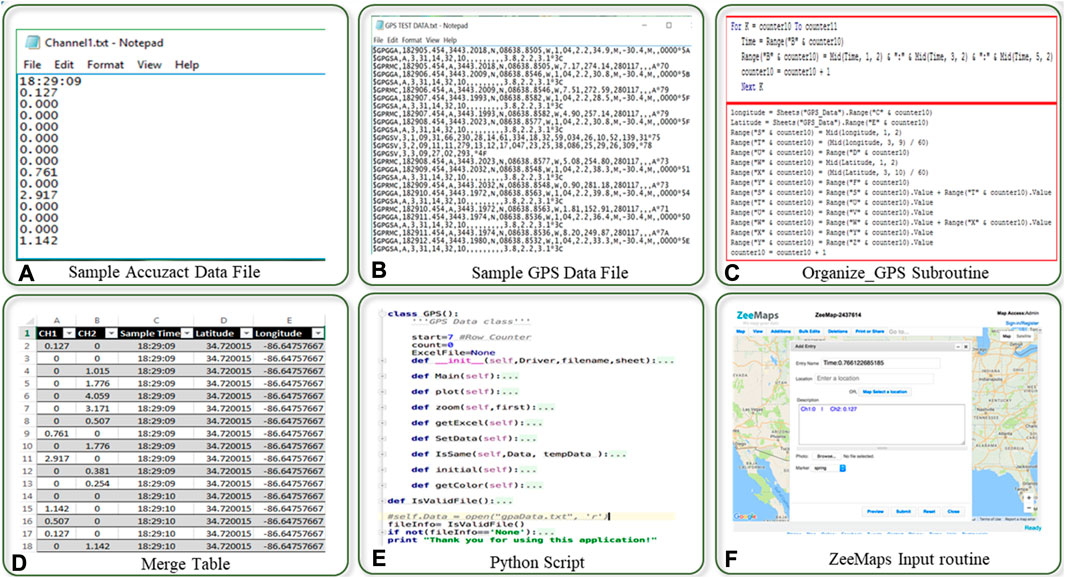Open Help menu in GPS TEST DATA Notepad

click(x=450, y=40)
